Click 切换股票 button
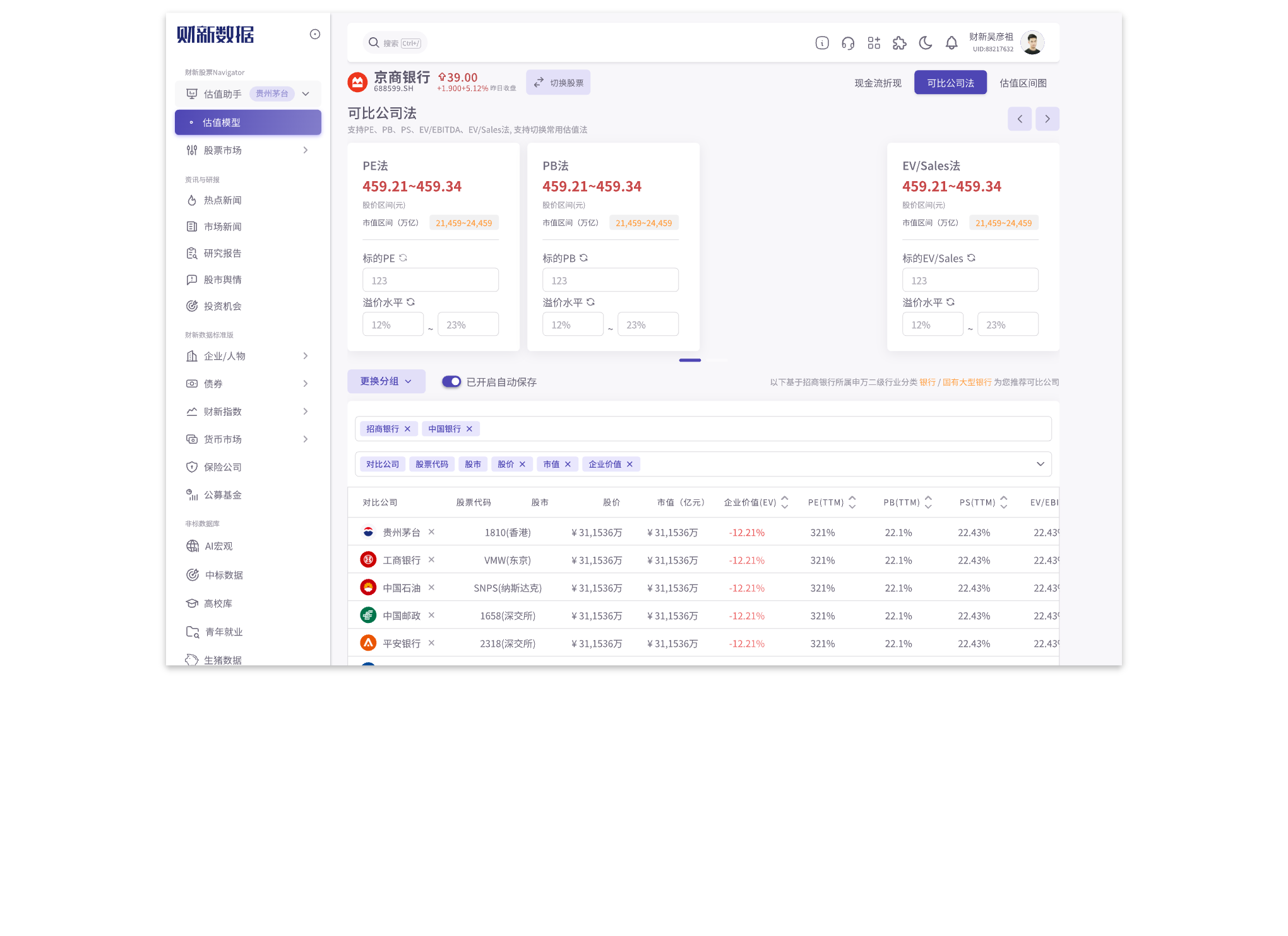The image size is (1288, 936). click(x=558, y=83)
